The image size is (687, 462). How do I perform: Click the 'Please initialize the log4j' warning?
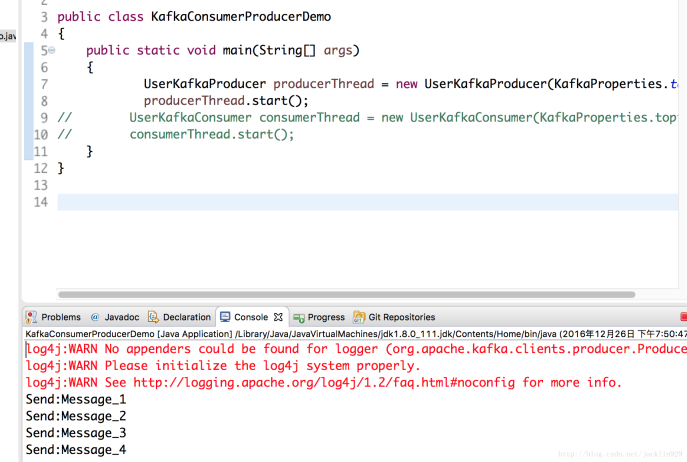tap(223, 366)
